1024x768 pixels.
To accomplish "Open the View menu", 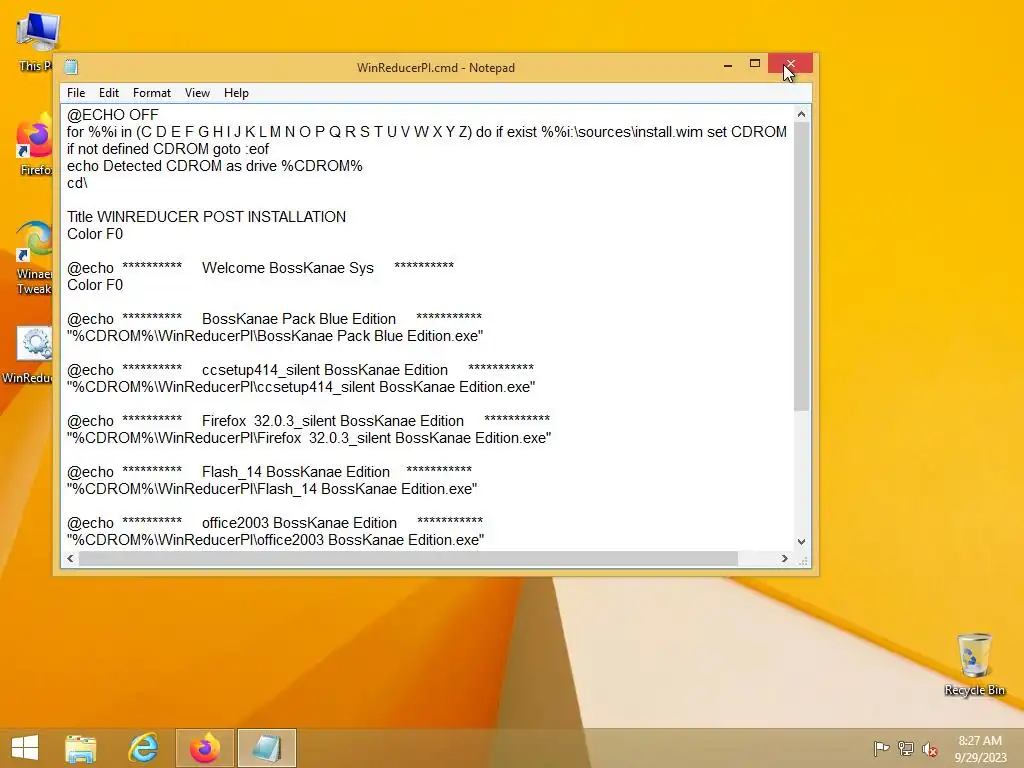I will (197, 93).
